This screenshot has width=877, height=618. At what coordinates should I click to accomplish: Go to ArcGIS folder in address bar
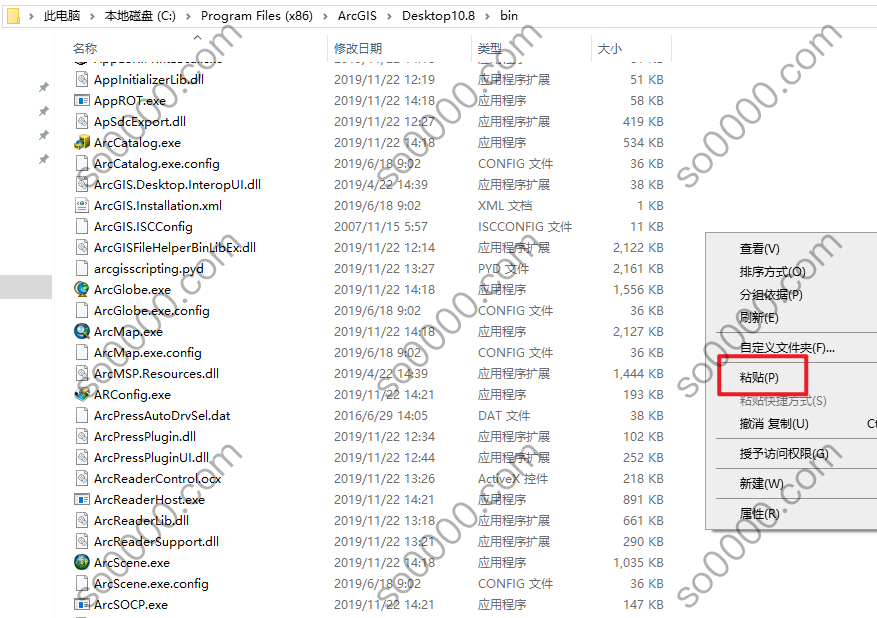click(x=357, y=16)
